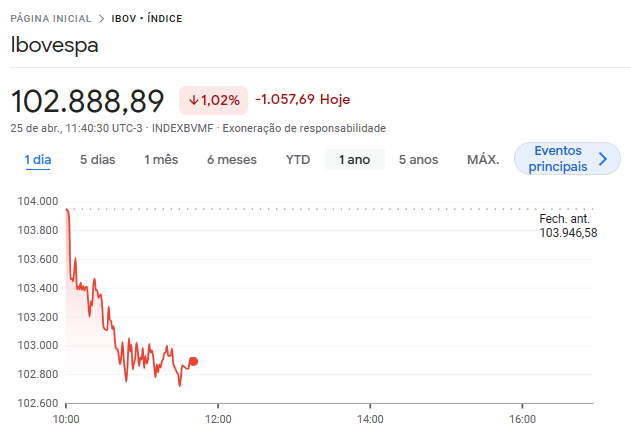Viewport: 631px width, 437px height.
Task: Select the 6 meses tab
Action: click(x=231, y=159)
